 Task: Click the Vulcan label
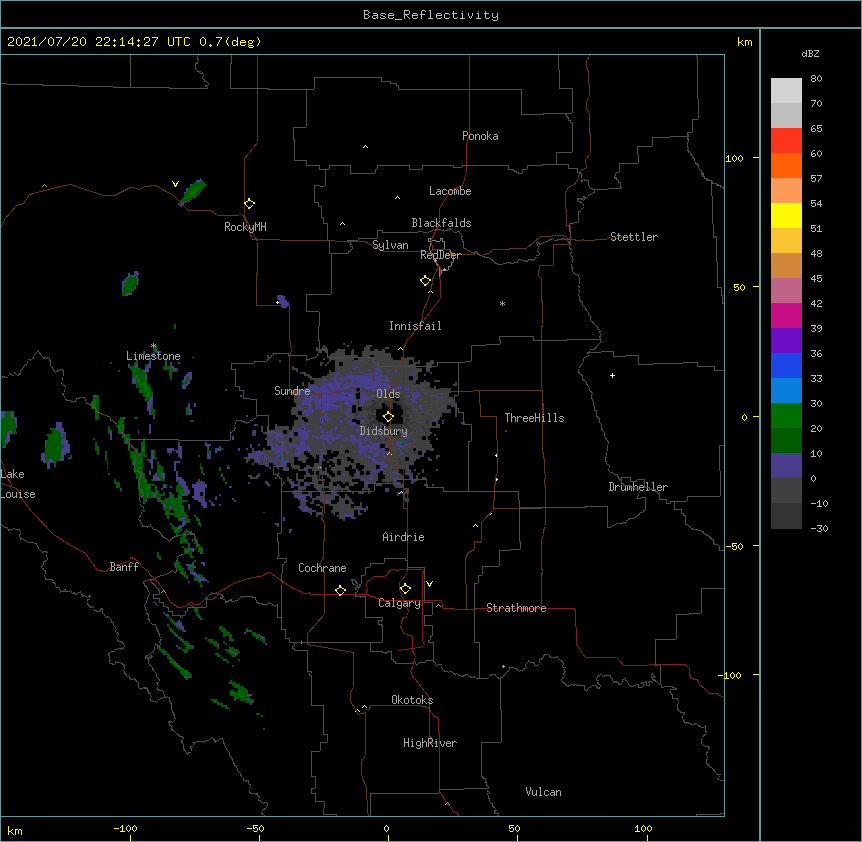click(543, 792)
